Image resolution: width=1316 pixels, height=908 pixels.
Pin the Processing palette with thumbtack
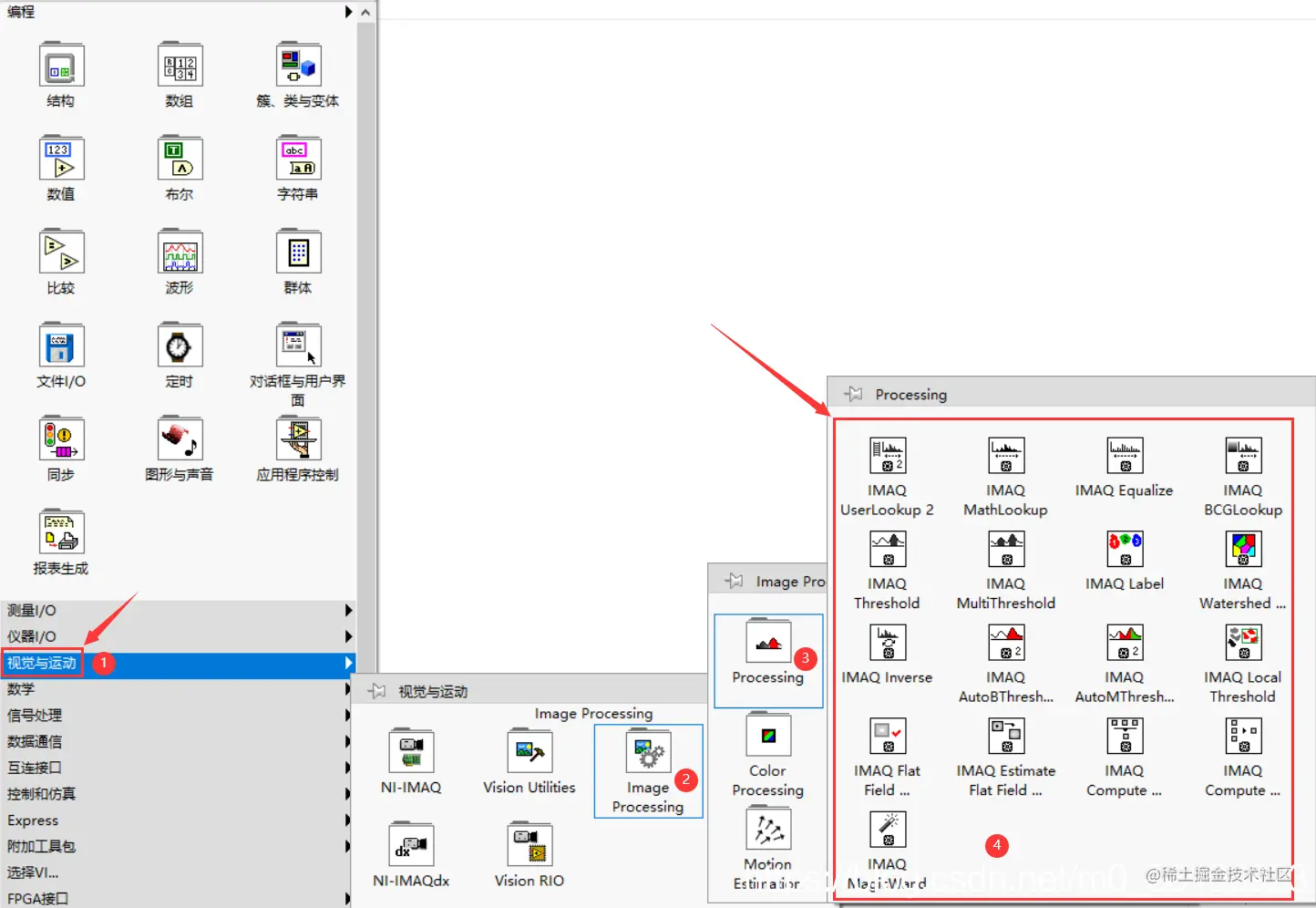click(854, 394)
